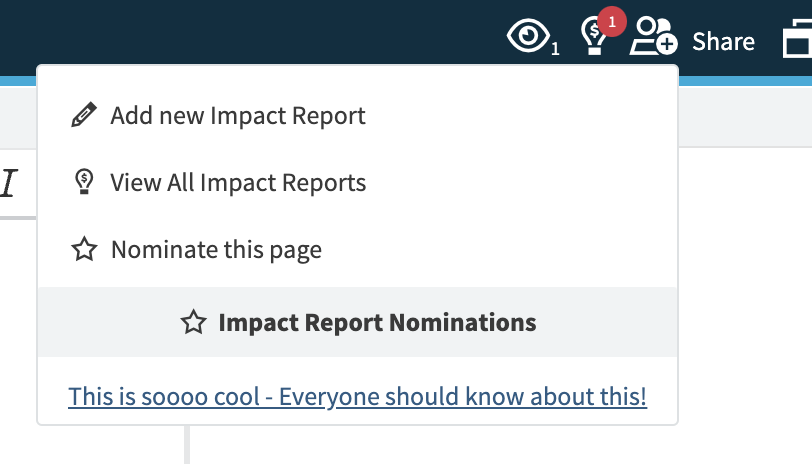
Task: Open the 'This is soooo cool' nomination link
Action: tap(357, 397)
